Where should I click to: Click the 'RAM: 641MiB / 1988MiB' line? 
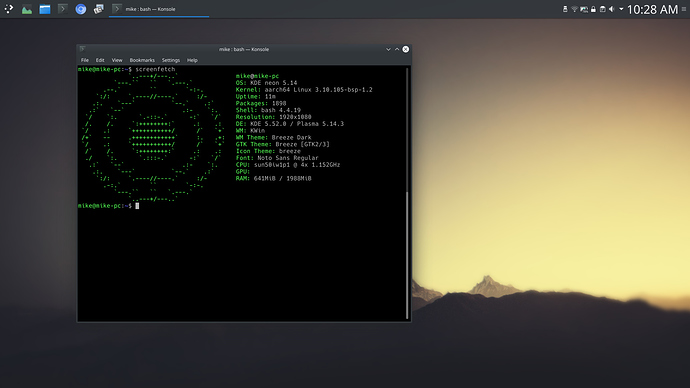pos(273,178)
